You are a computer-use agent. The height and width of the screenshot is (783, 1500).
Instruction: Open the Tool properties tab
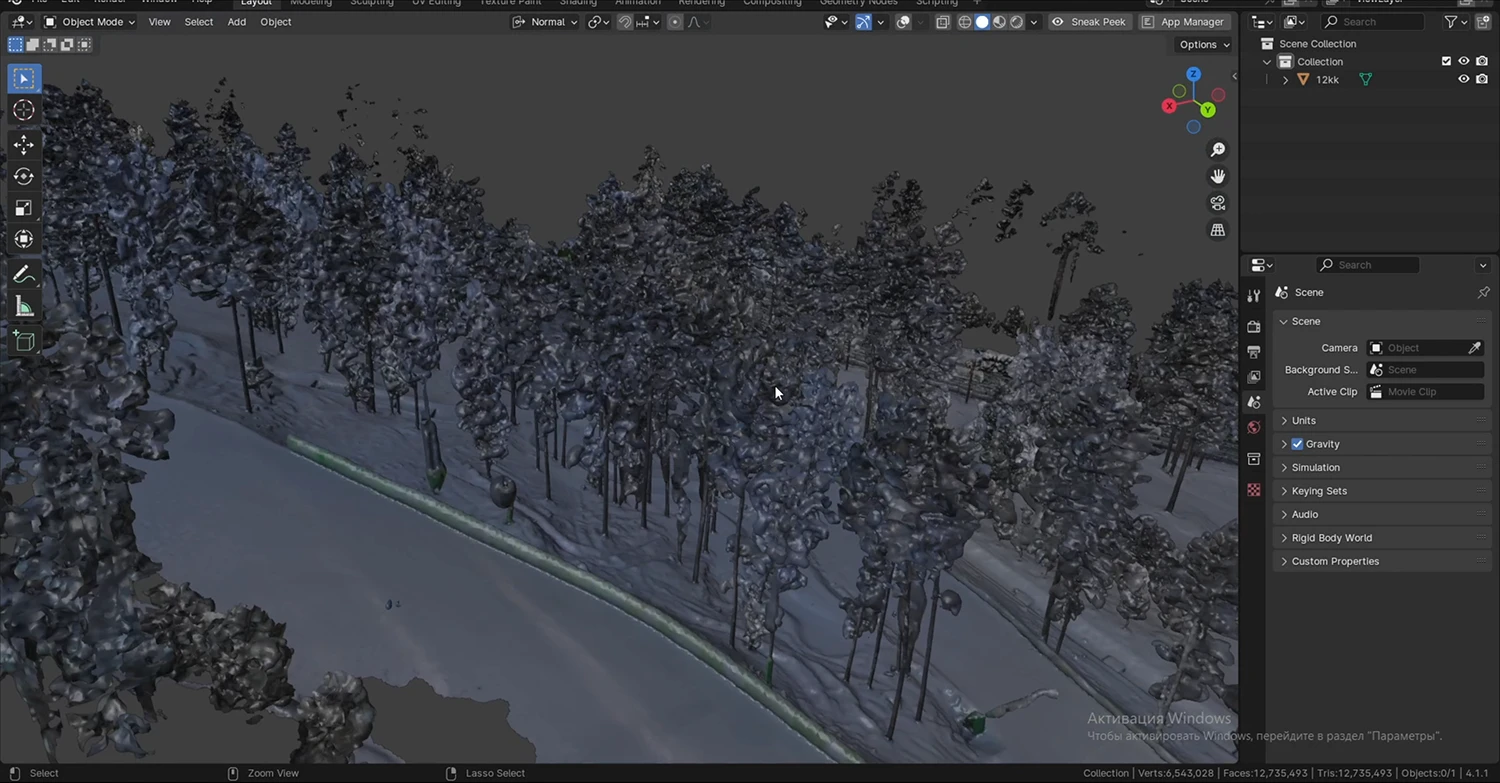pyautogui.click(x=1254, y=296)
